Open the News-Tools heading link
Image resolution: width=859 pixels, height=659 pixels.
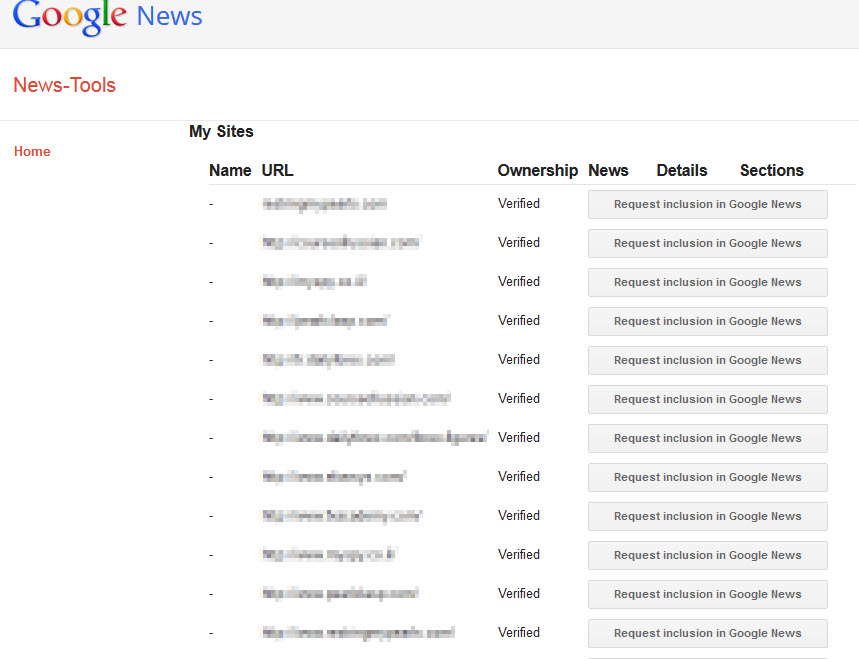click(x=65, y=85)
